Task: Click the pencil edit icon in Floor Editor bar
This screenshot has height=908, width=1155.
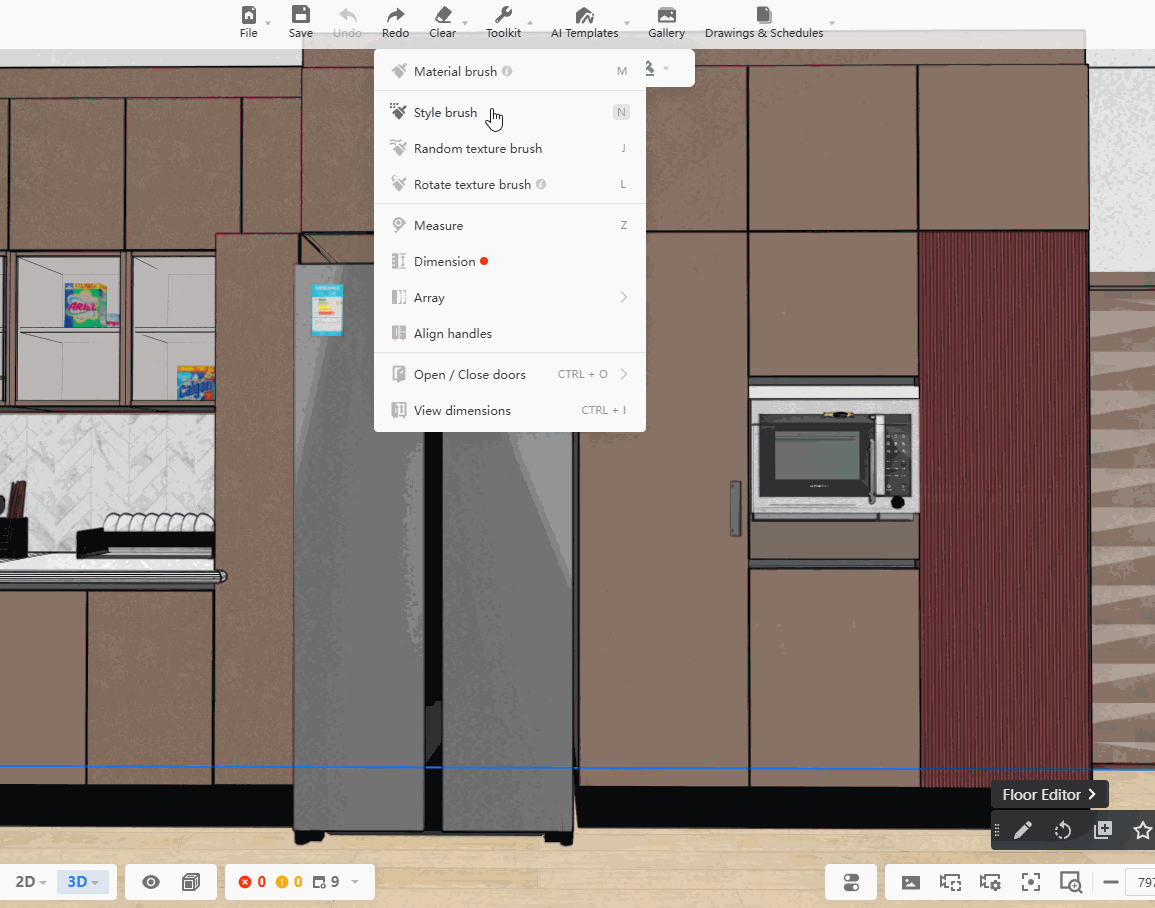Action: click(x=1022, y=830)
